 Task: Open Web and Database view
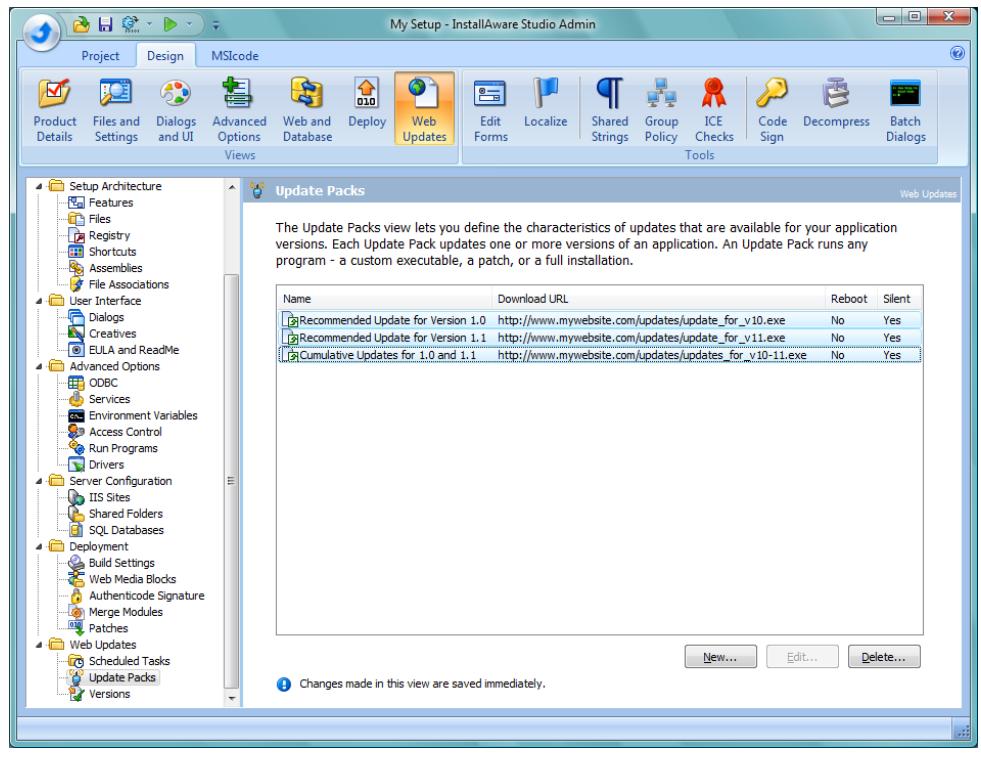[307, 110]
